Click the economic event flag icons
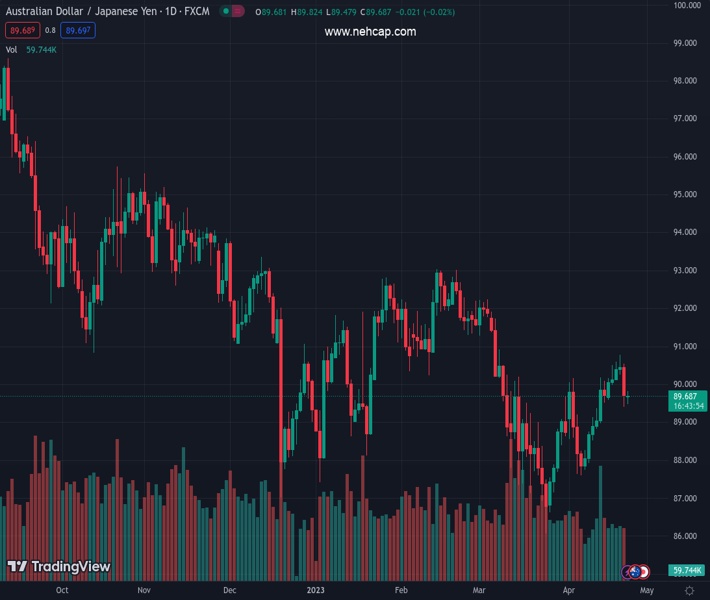Screen dimensions: 710x600 pyautogui.click(x=636, y=571)
